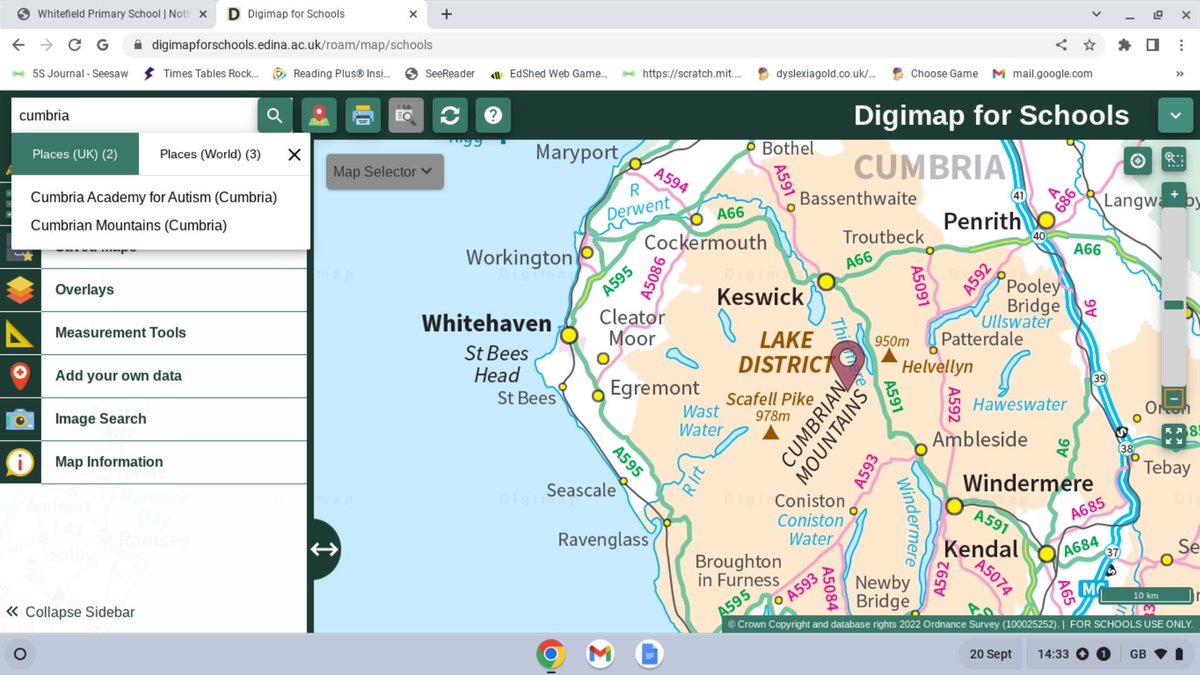Click the locate-me target map button
This screenshot has height=675, width=1200.
pyautogui.click(x=1138, y=160)
